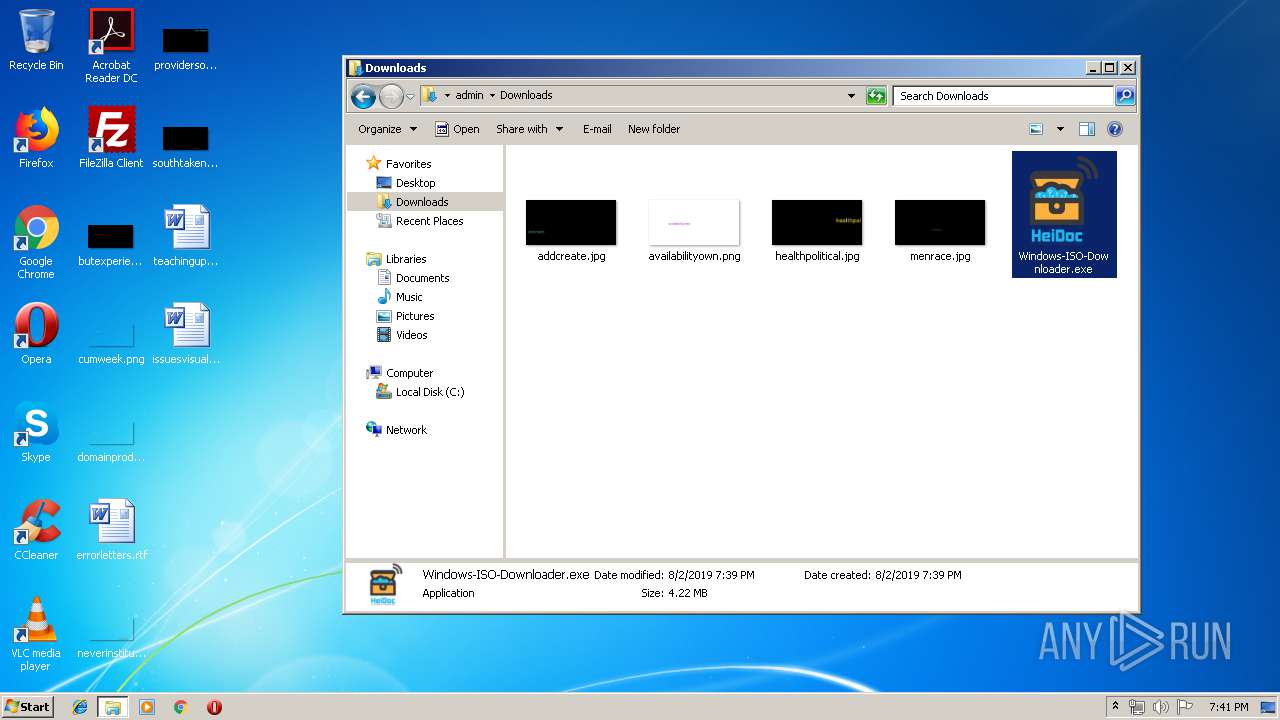1280x720 pixels.
Task: Open Internet Explorer from taskbar
Action: coord(80,707)
